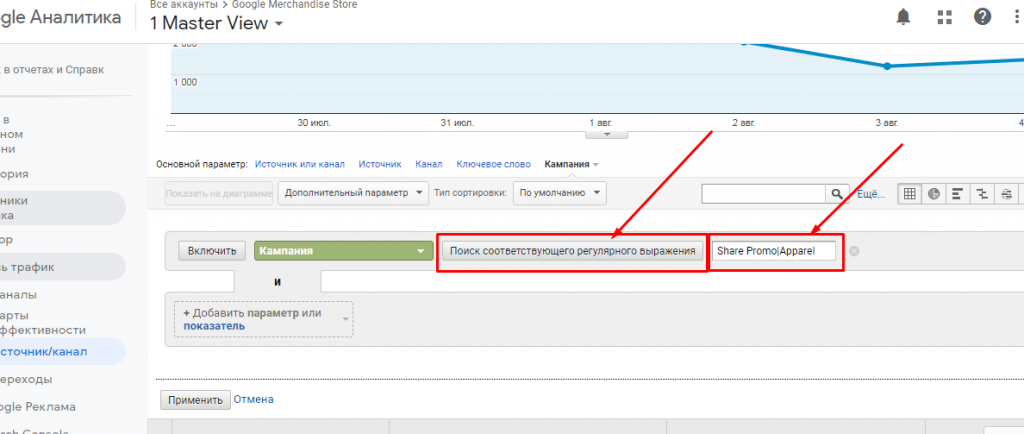The height and width of the screenshot is (434, 1024).
Task: Click the Отмена link
Action: [253, 399]
